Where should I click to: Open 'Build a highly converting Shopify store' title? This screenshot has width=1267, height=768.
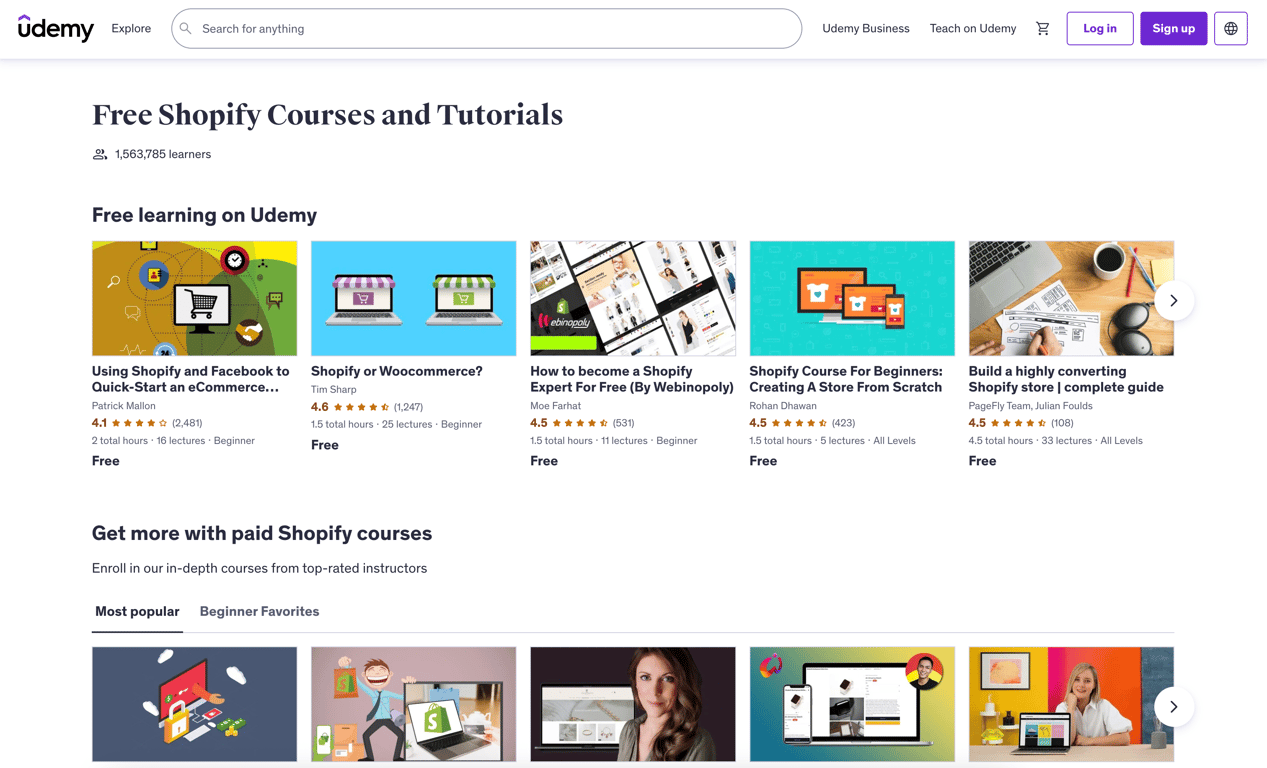click(x=1066, y=379)
